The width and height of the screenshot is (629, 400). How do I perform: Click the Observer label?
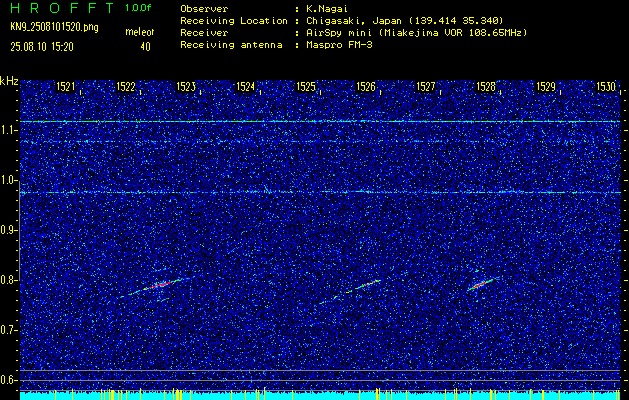[x=204, y=8]
